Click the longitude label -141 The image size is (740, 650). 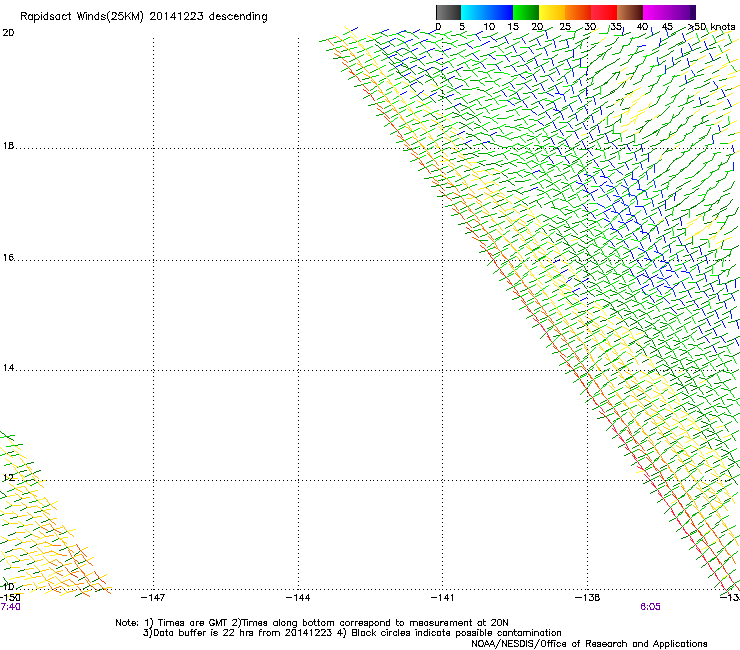pyautogui.click(x=443, y=598)
